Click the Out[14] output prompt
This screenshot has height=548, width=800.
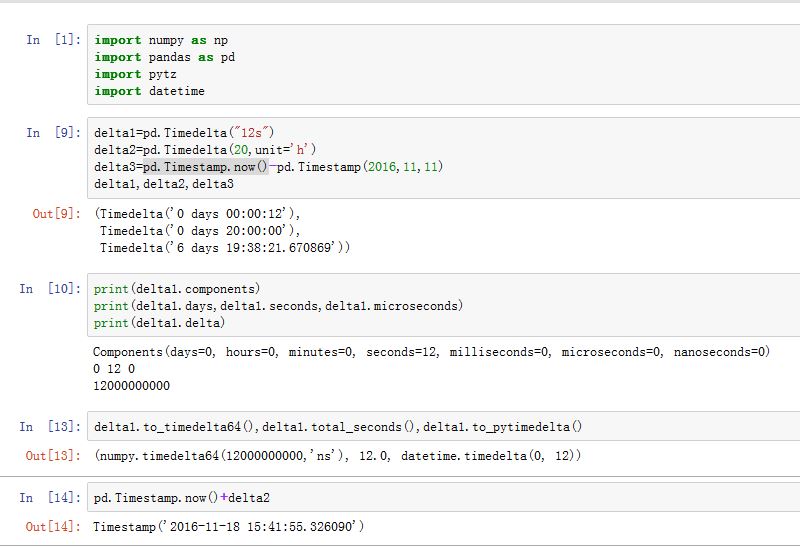click(x=52, y=526)
